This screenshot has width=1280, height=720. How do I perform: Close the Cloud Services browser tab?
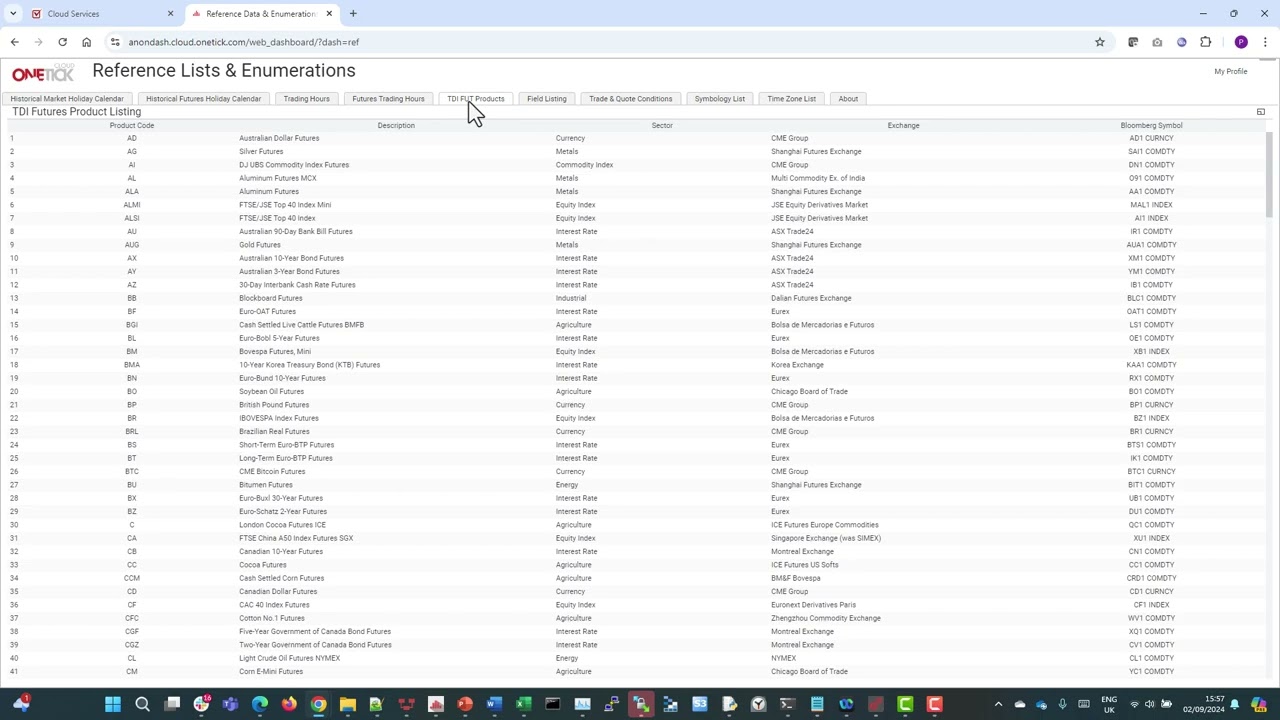coord(170,14)
